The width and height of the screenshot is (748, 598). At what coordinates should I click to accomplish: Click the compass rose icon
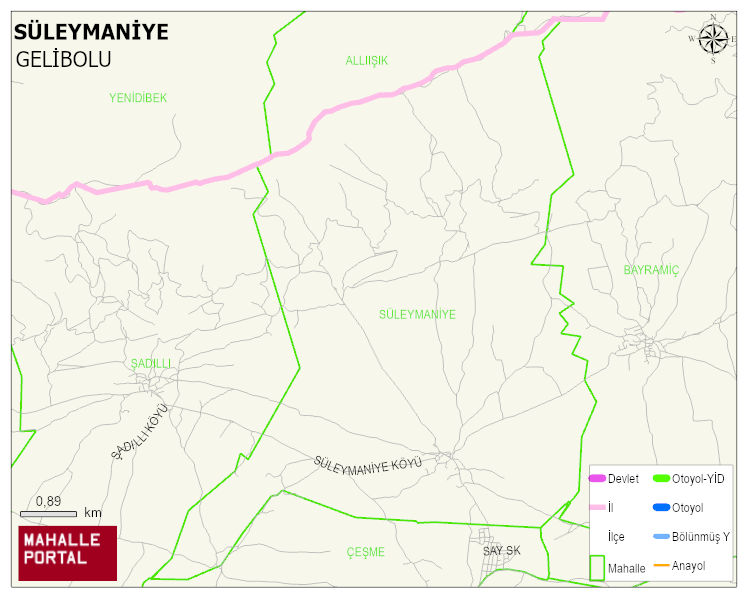pyautogui.click(x=713, y=38)
